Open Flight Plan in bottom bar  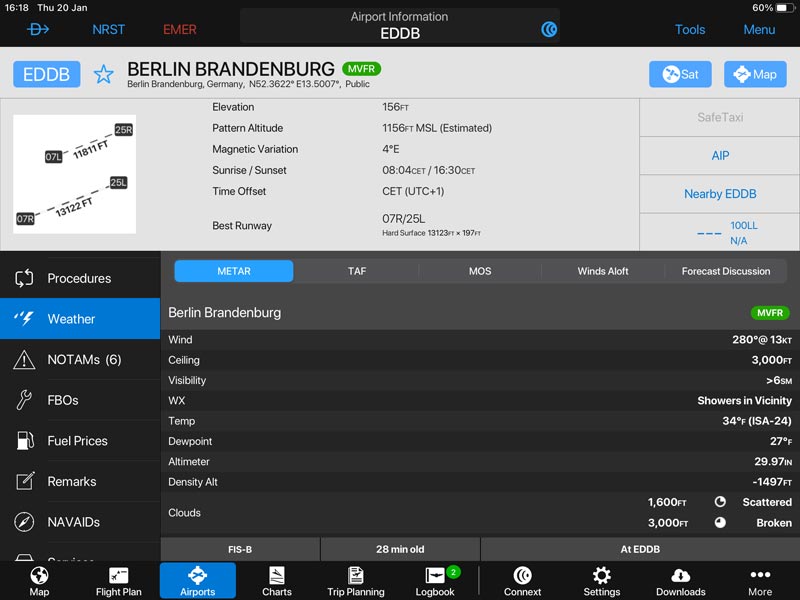(x=118, y=581)
